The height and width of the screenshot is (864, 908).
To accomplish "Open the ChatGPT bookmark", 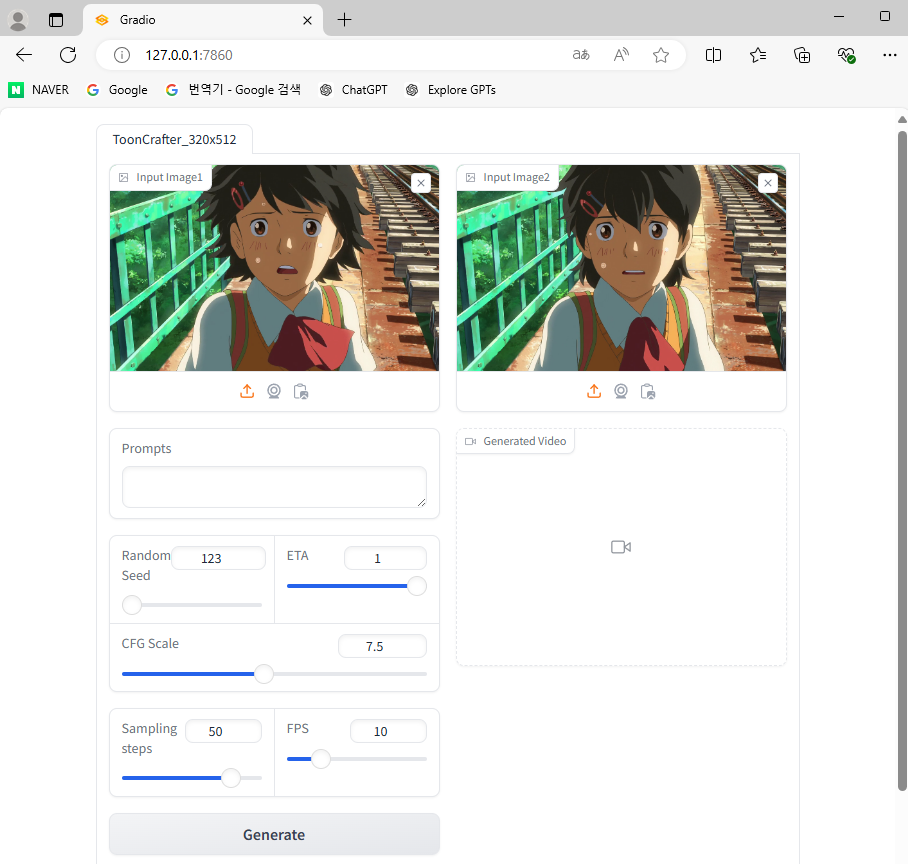I will coord(353,90).
